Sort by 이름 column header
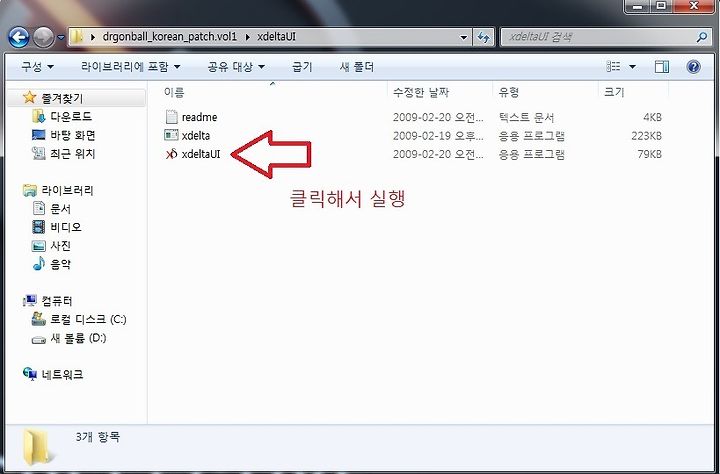This screenshot has width=720, height=474. click(174, 93)
